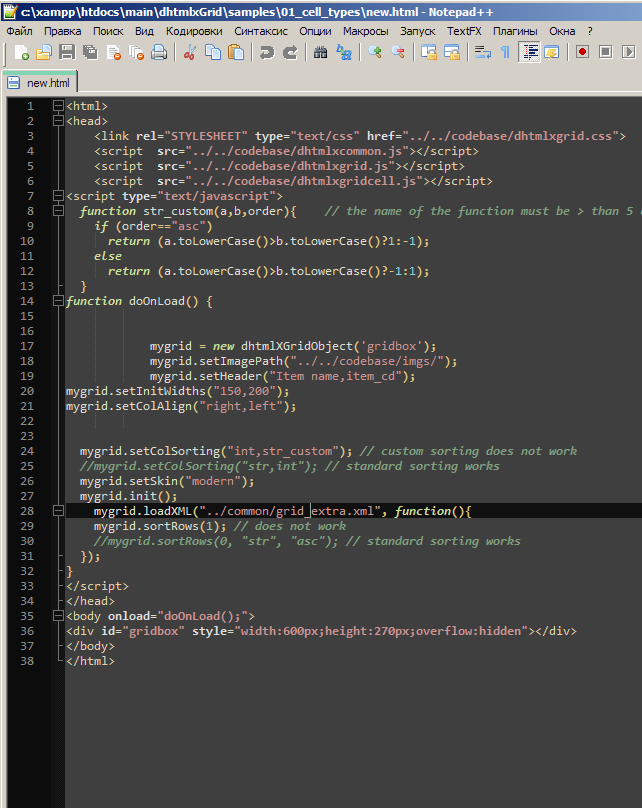This screenshot has height=808, width=642.
Task: Zoom in on the text
Action: (375, 52)
